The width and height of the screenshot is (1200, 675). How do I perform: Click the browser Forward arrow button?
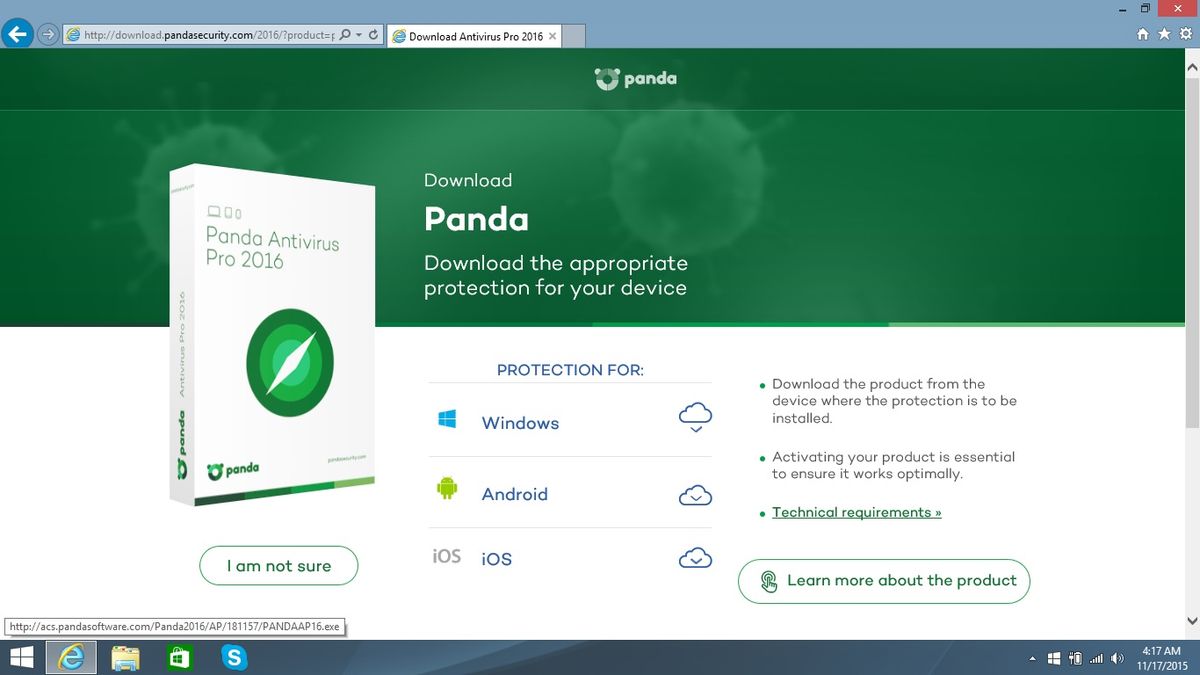[x=48, y=34]
